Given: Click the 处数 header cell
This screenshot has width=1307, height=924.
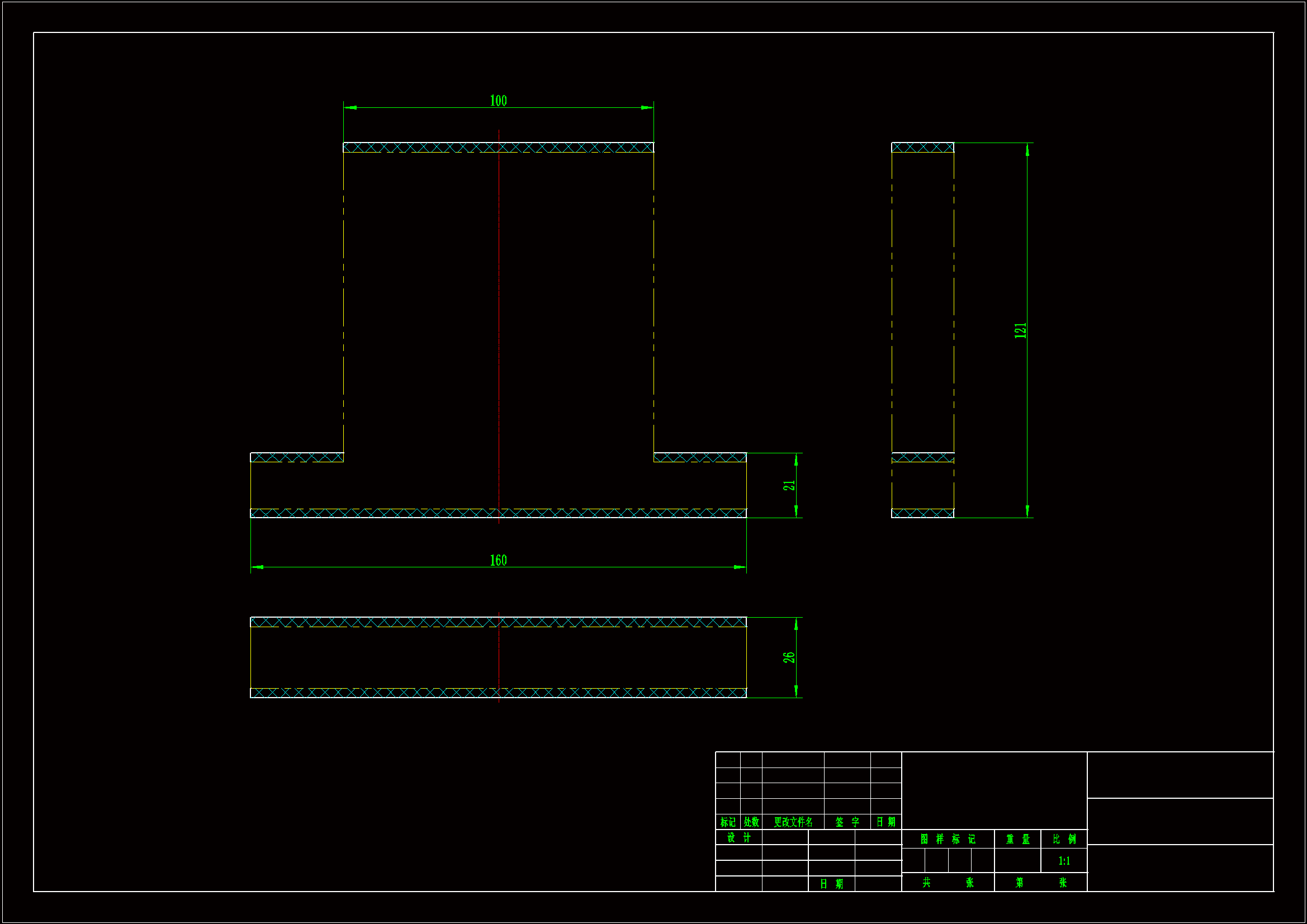Looking at the screenshot, I should pos(751,822).
